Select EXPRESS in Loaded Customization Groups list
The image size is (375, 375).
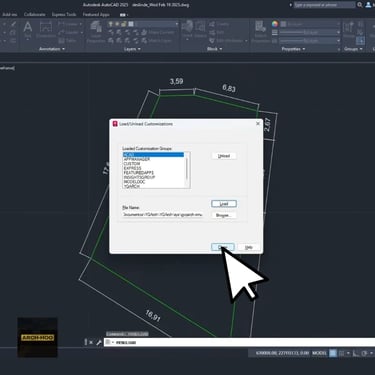tap(133, 168)
